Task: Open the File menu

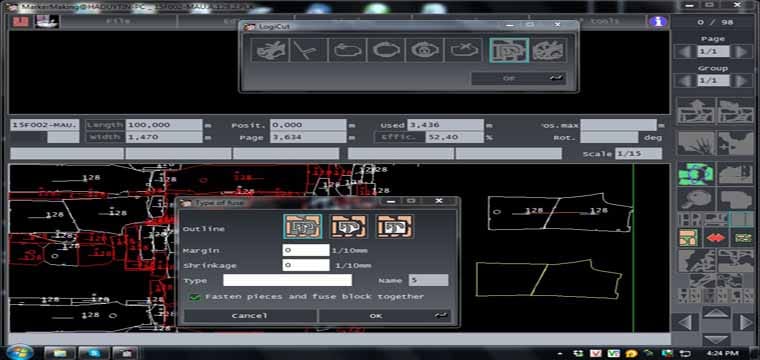Action: 118,21
